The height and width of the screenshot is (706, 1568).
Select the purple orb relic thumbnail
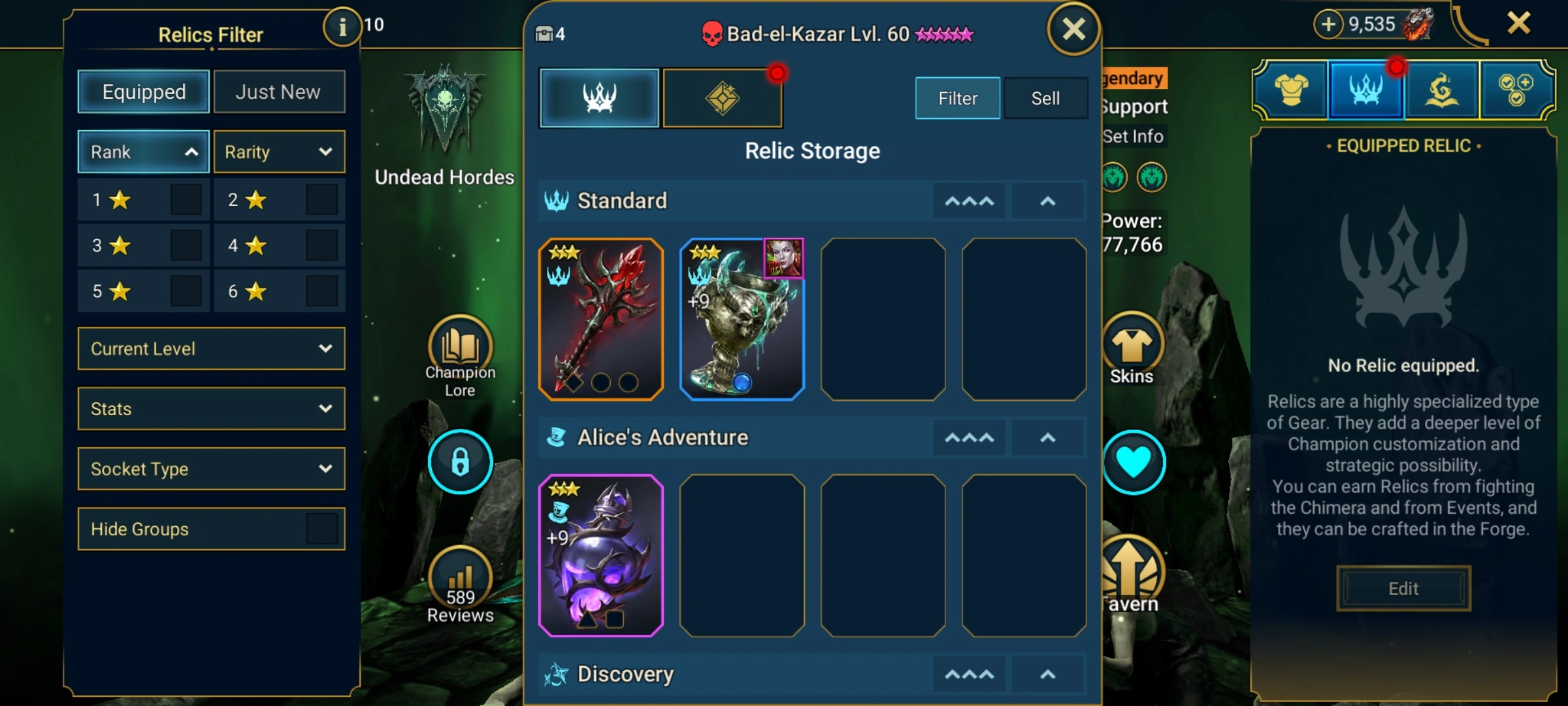[x=601, y=556]
